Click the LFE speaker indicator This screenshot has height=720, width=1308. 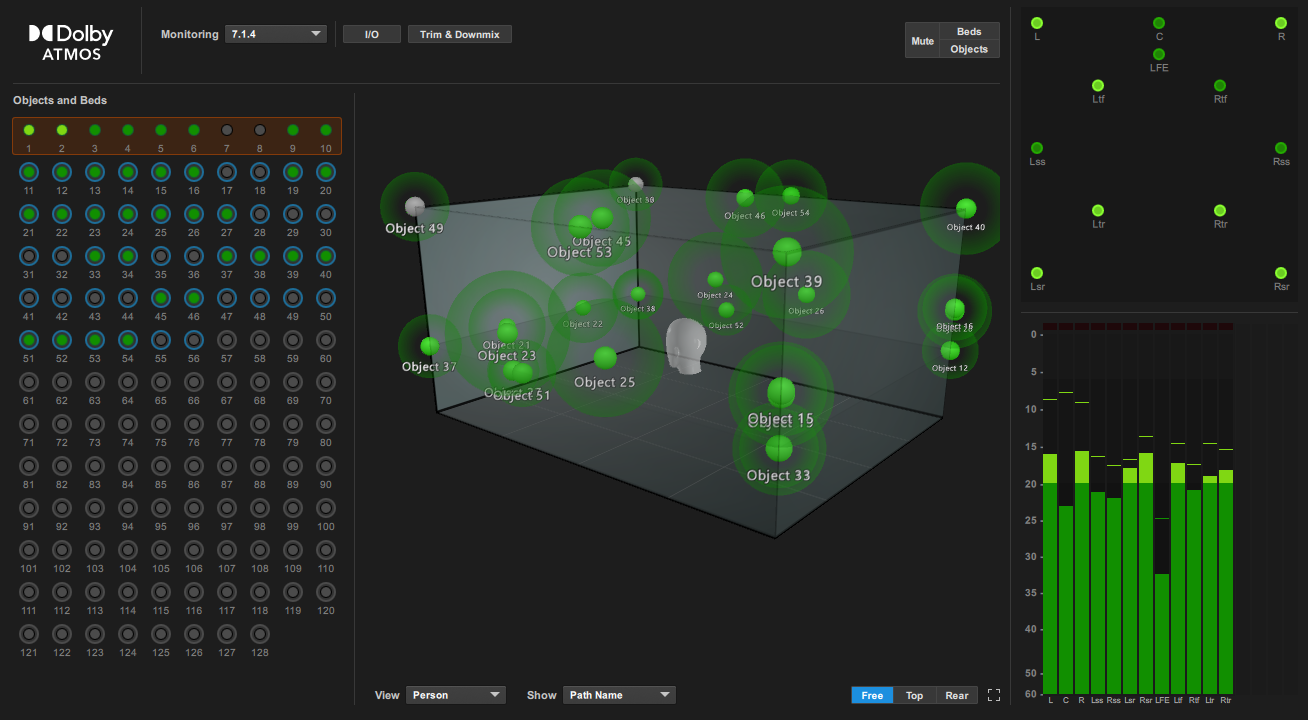[1159, 56]
